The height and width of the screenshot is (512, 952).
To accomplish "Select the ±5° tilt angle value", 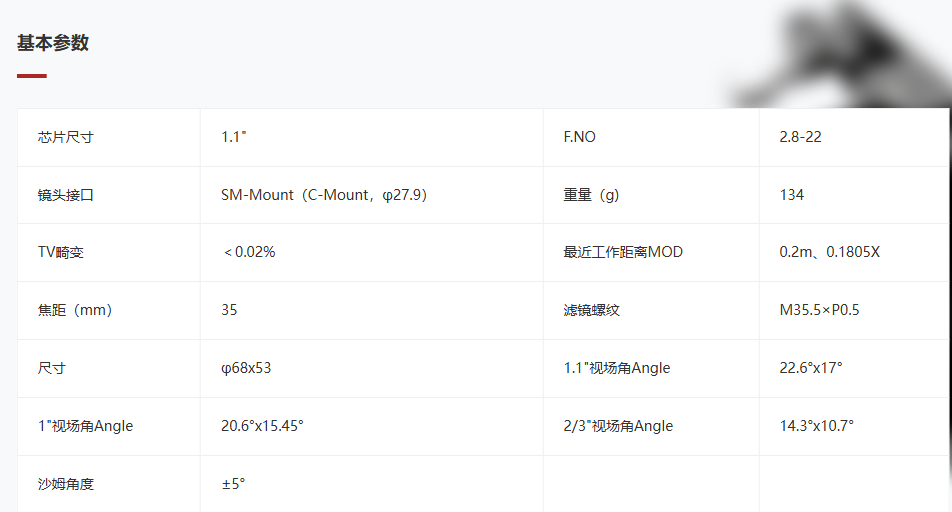I will [233, 484].
